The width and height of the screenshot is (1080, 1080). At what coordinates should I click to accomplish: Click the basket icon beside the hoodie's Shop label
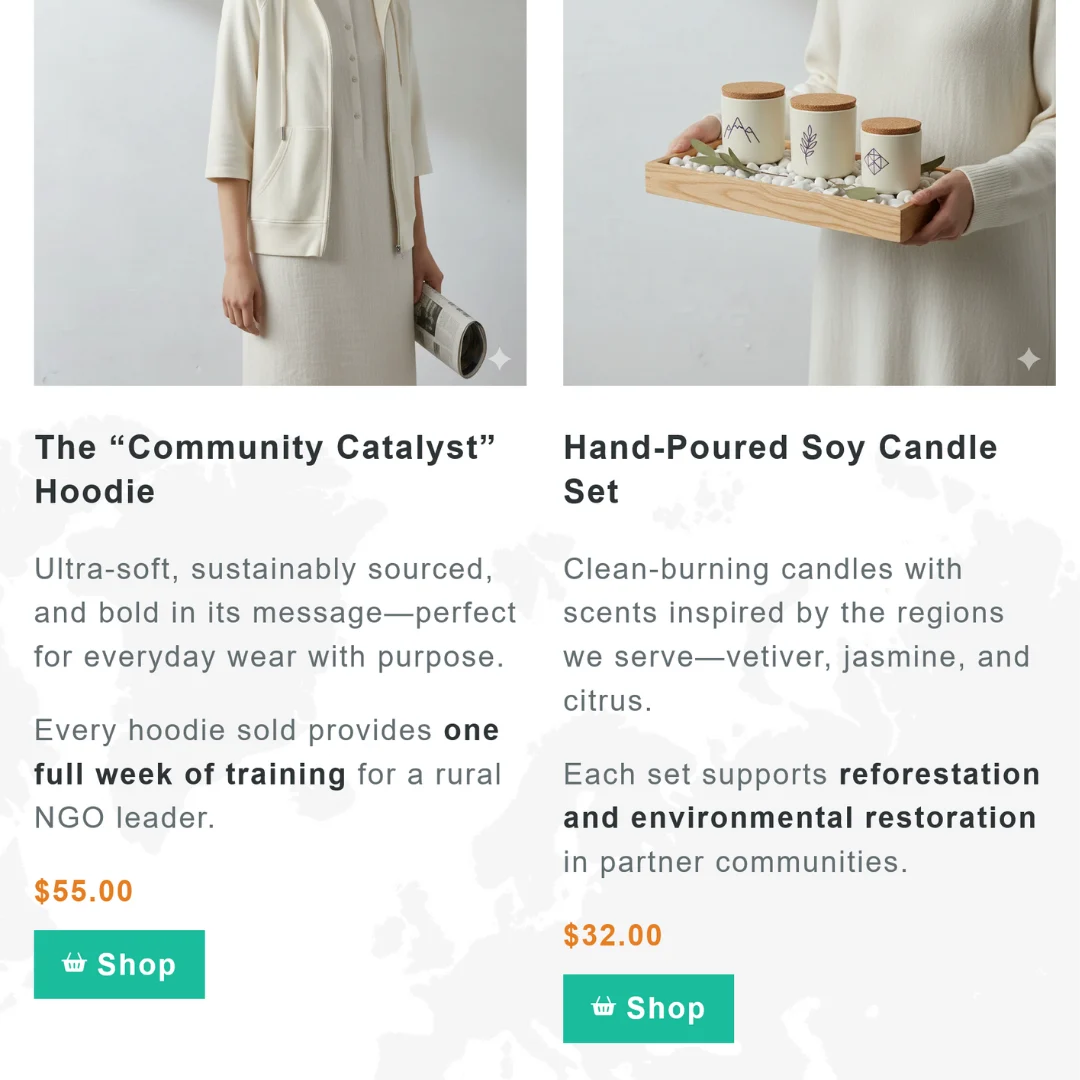pos(74,963)
